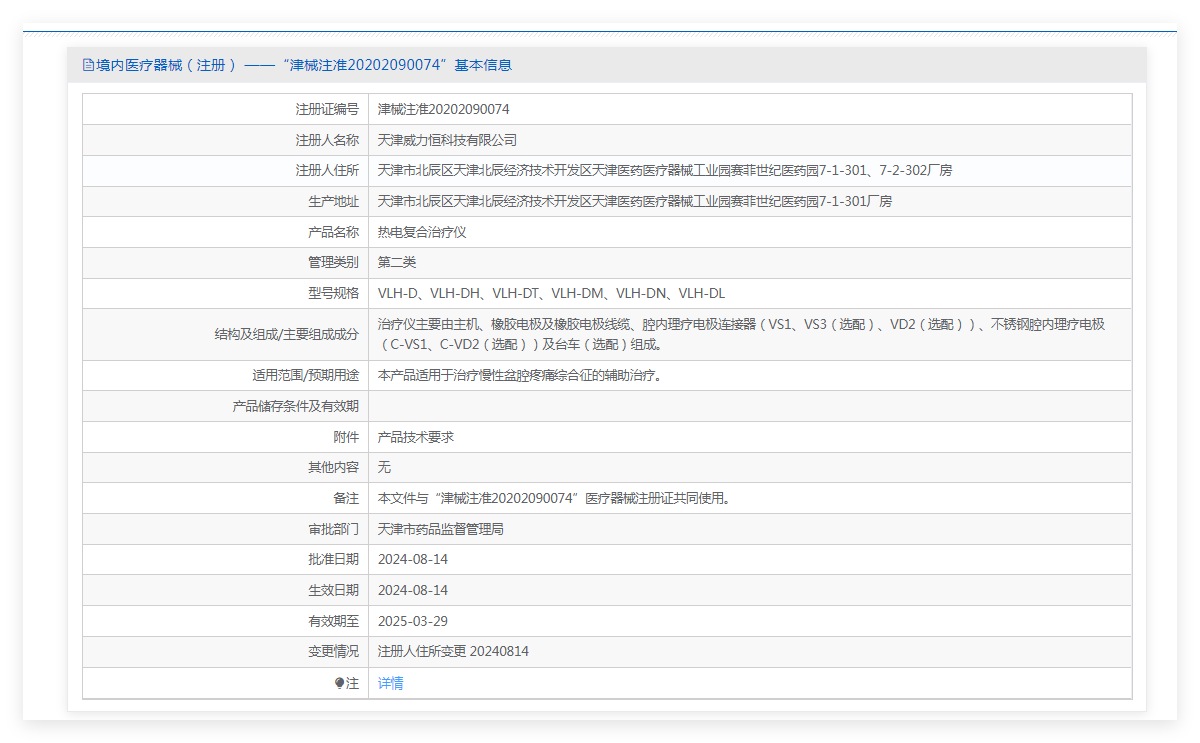Click the empty 产品储存条件及有效期 field
The image size is (1200, 743).
[x=749, y=406]
